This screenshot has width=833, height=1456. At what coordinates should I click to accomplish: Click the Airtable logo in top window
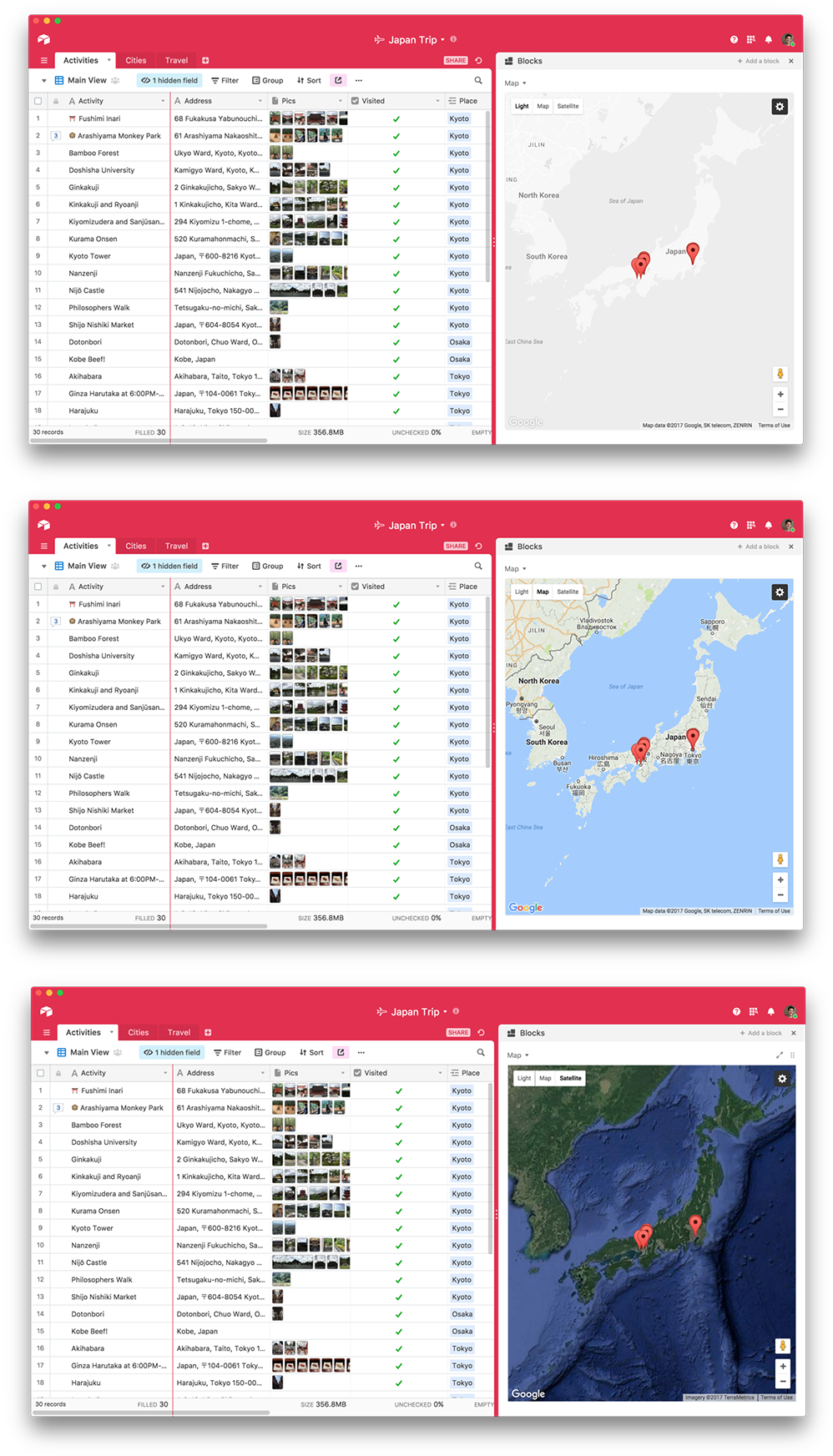click(43, 39)
